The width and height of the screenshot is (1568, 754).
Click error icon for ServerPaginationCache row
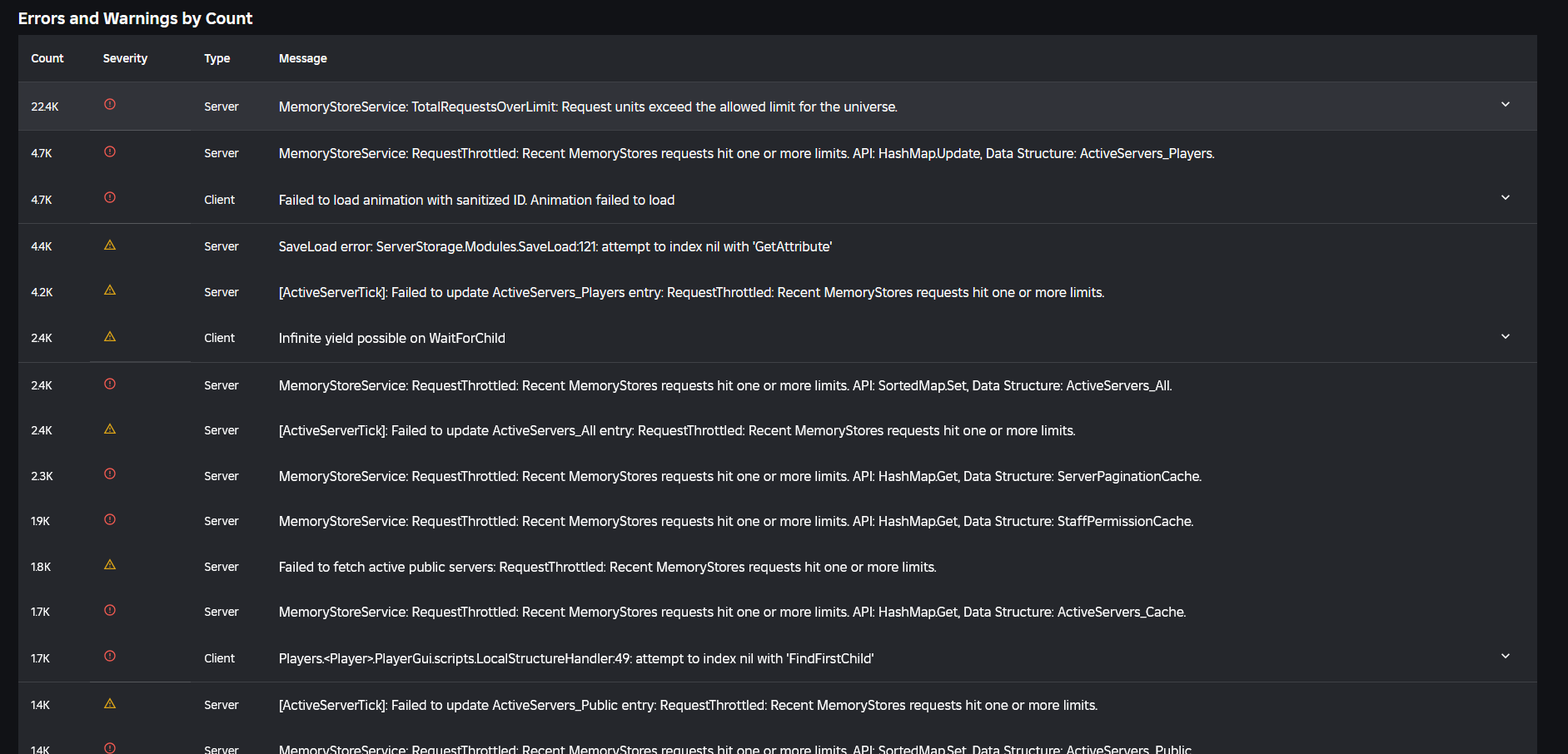110,474
